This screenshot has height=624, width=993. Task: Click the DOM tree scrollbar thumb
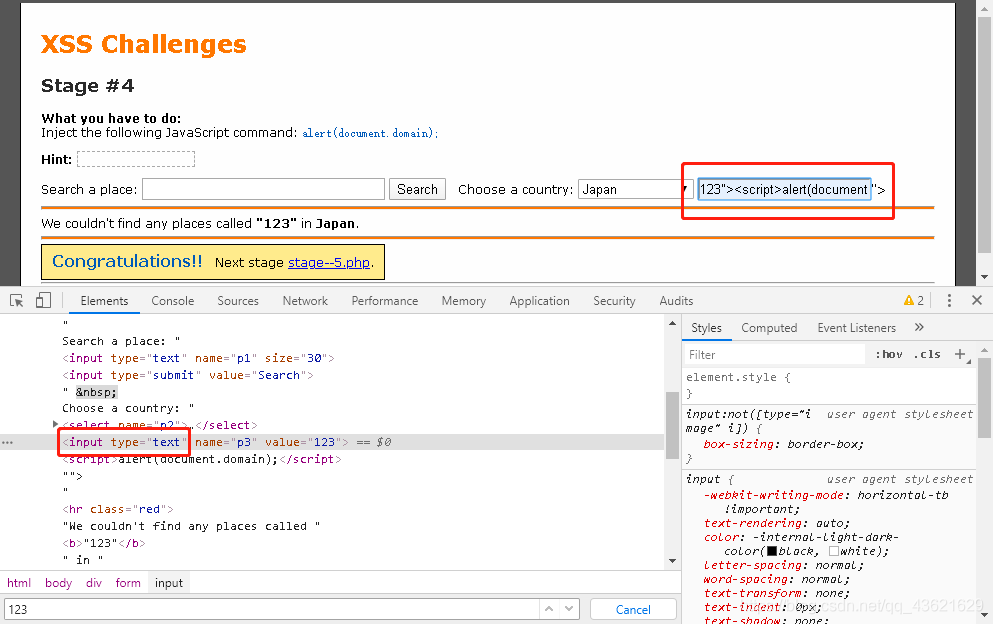point(672,425)
